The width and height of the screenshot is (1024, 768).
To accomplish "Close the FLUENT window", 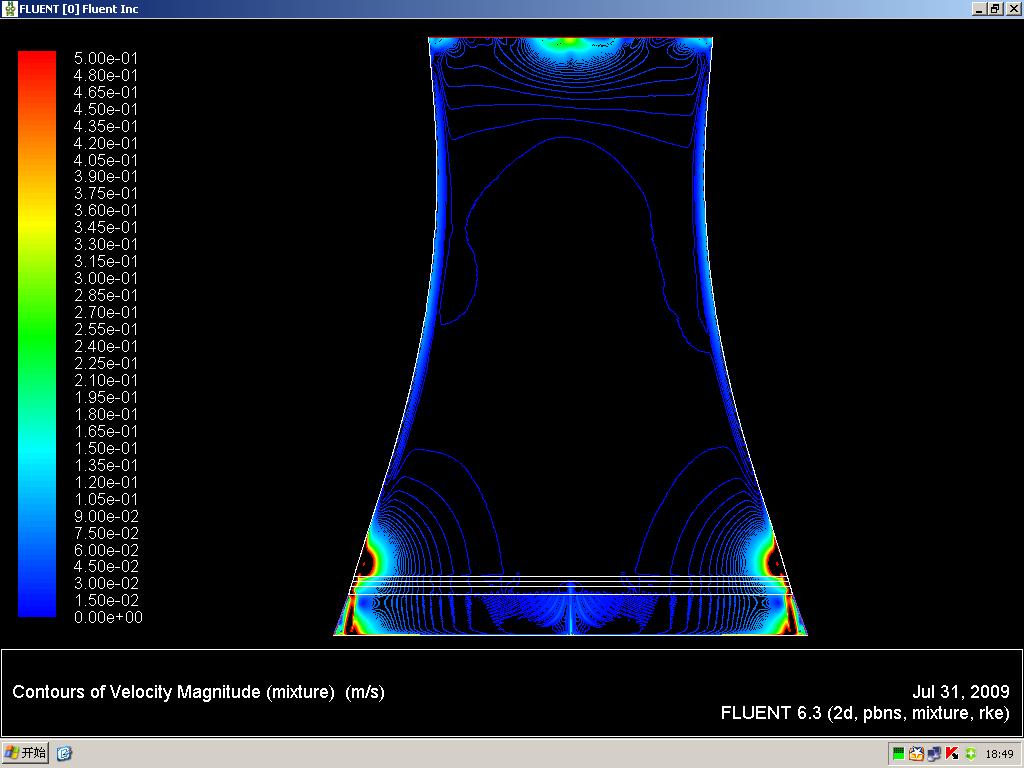I will click(x=1012, y=9).
